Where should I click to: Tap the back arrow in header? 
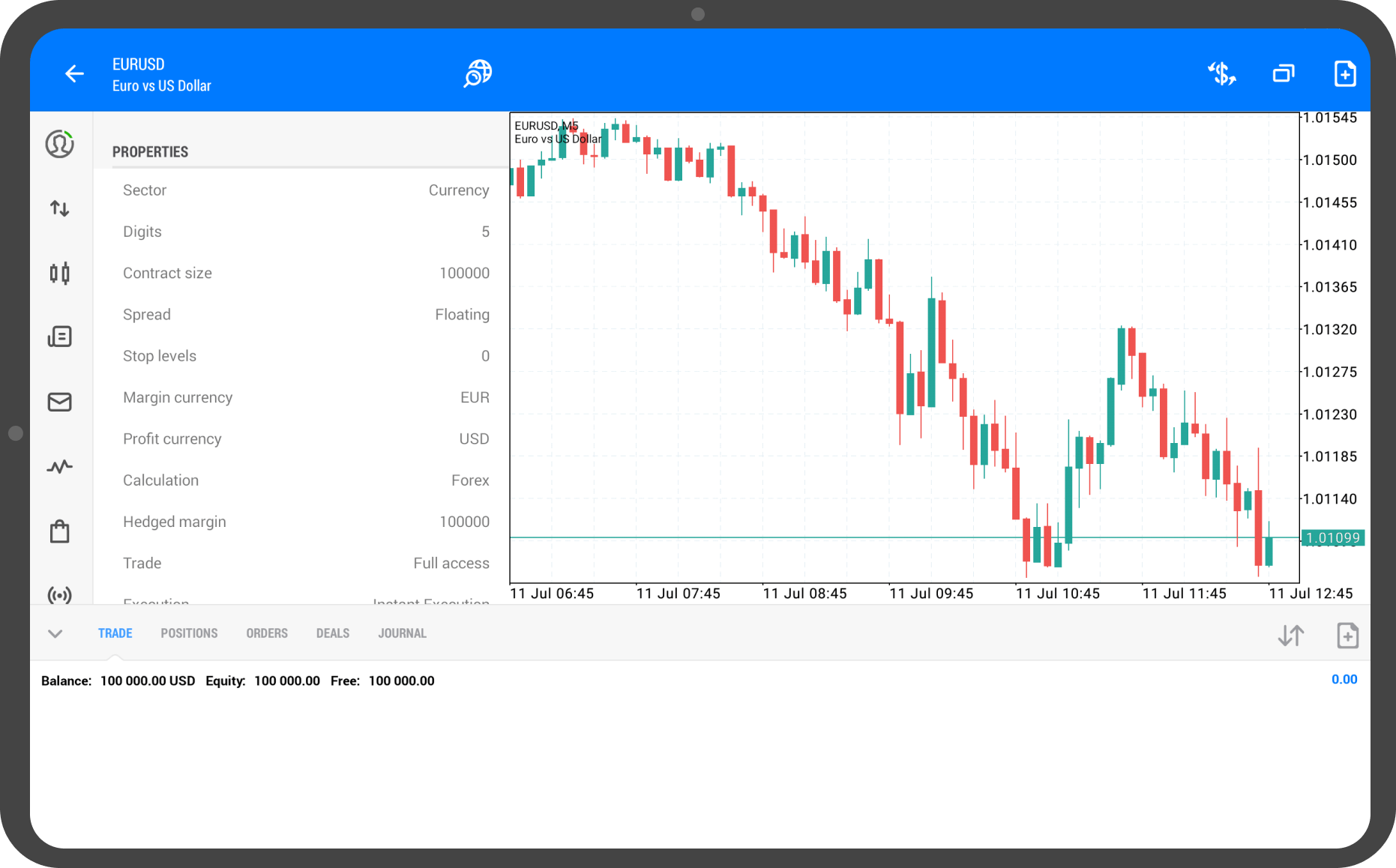pos(74,73)
